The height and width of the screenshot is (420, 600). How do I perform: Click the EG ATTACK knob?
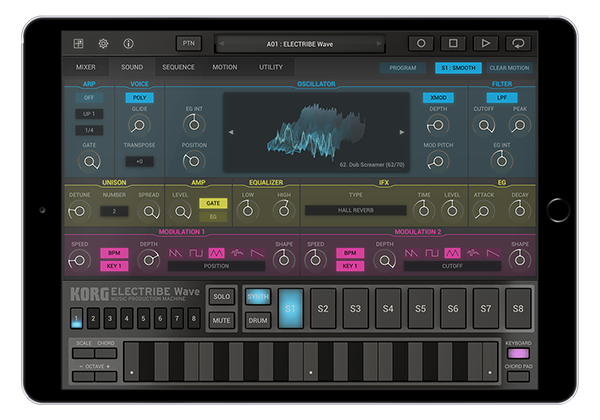[483, 211]
